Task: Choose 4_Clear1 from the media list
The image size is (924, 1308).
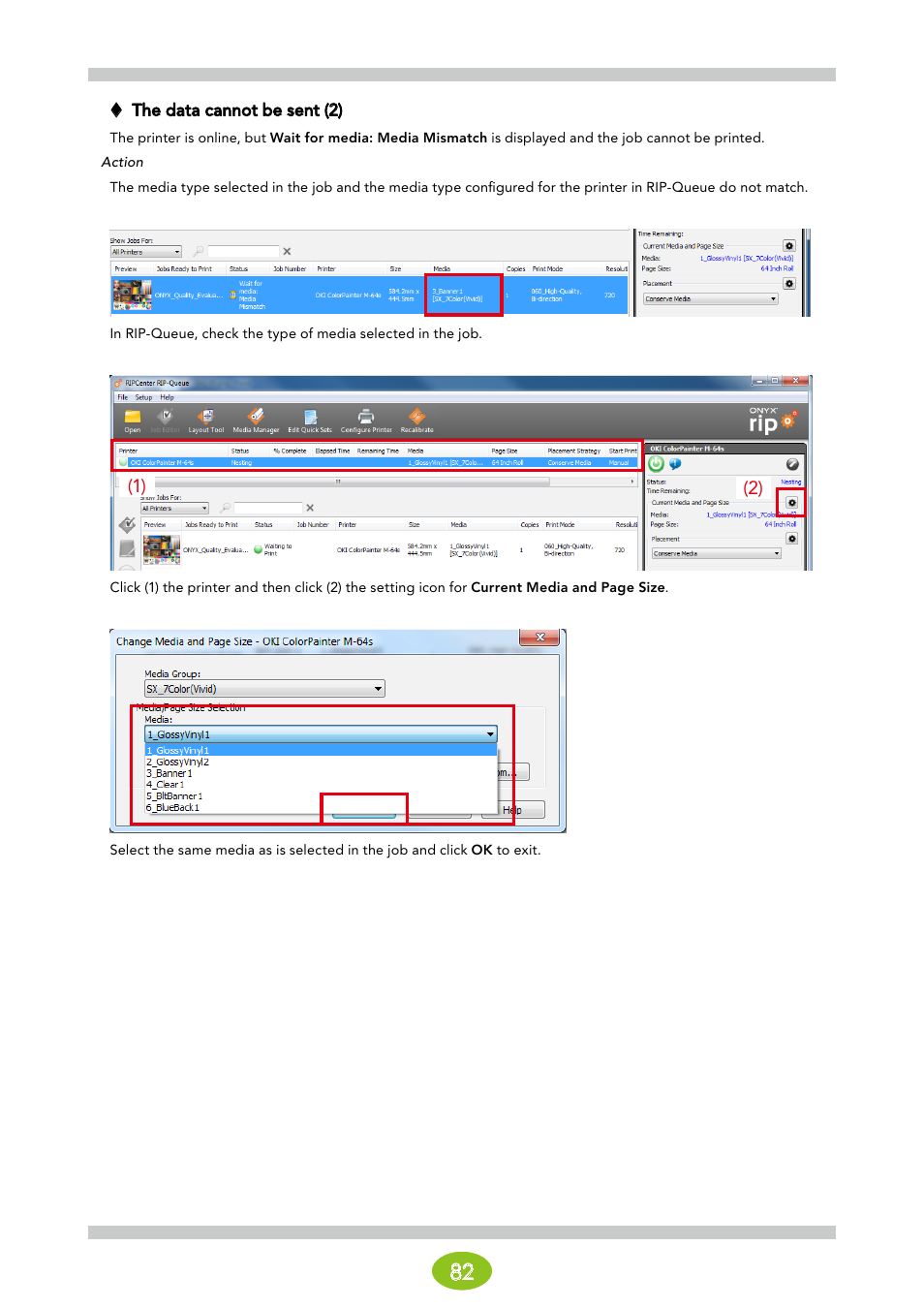Action: (x=321, y=785)
